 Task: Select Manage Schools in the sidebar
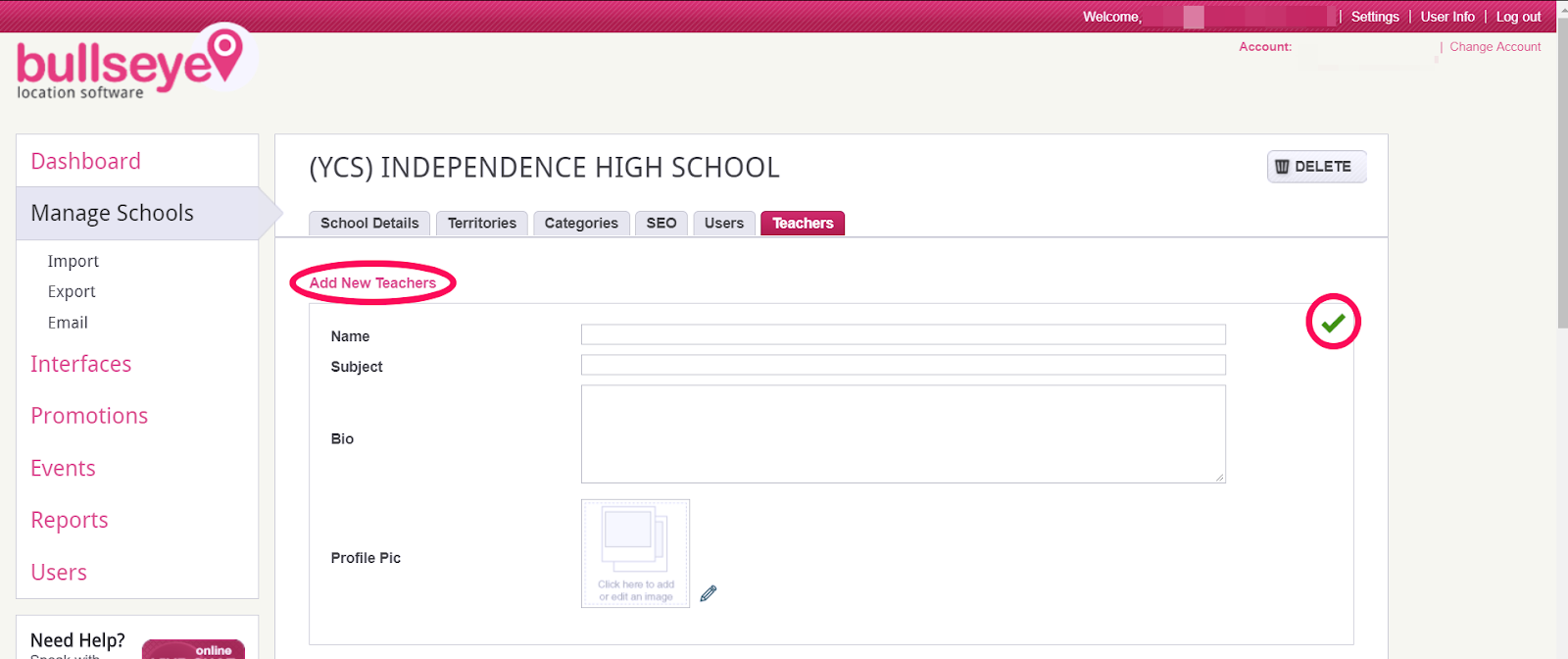coord(112,213)
